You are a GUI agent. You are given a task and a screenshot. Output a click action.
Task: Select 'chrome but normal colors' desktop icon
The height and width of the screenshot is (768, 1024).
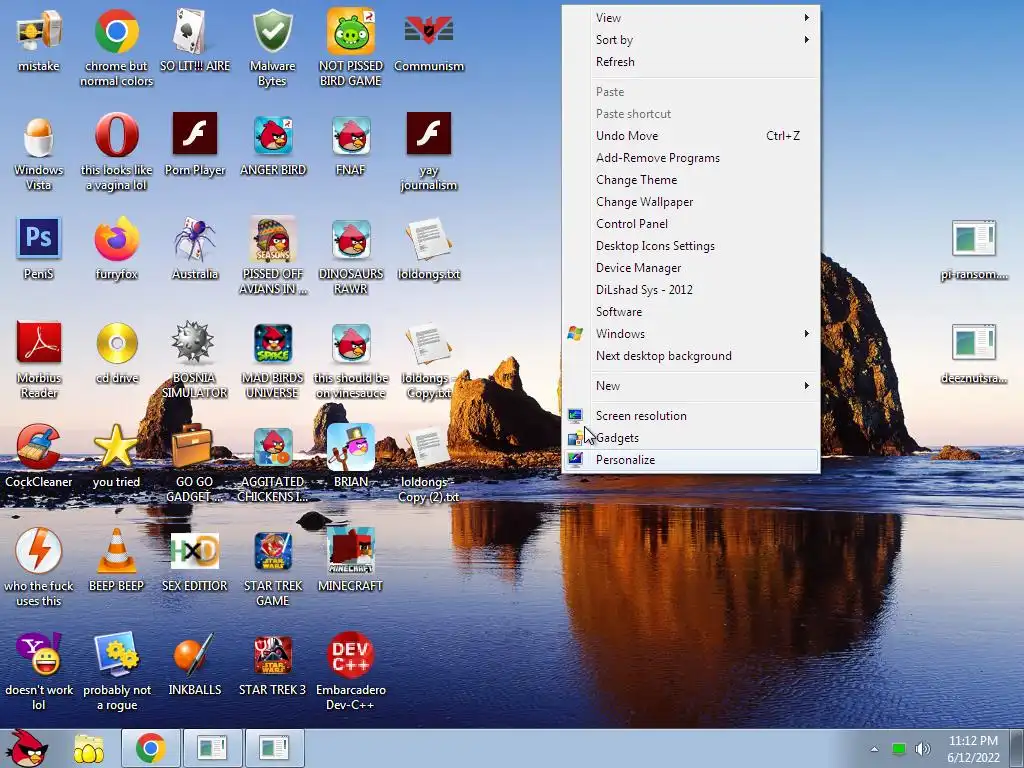tap(116, 47)
